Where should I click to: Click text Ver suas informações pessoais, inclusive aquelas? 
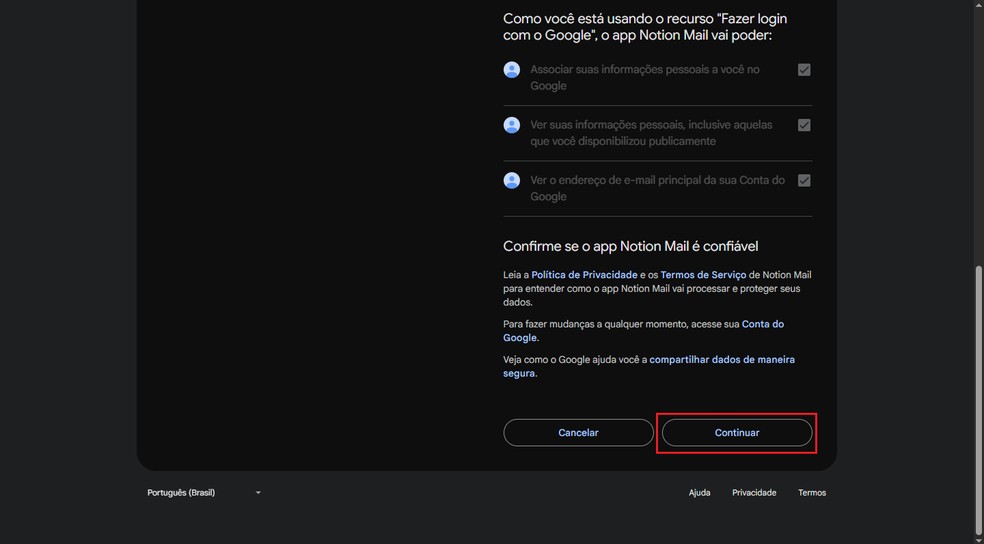click(651, 133)
